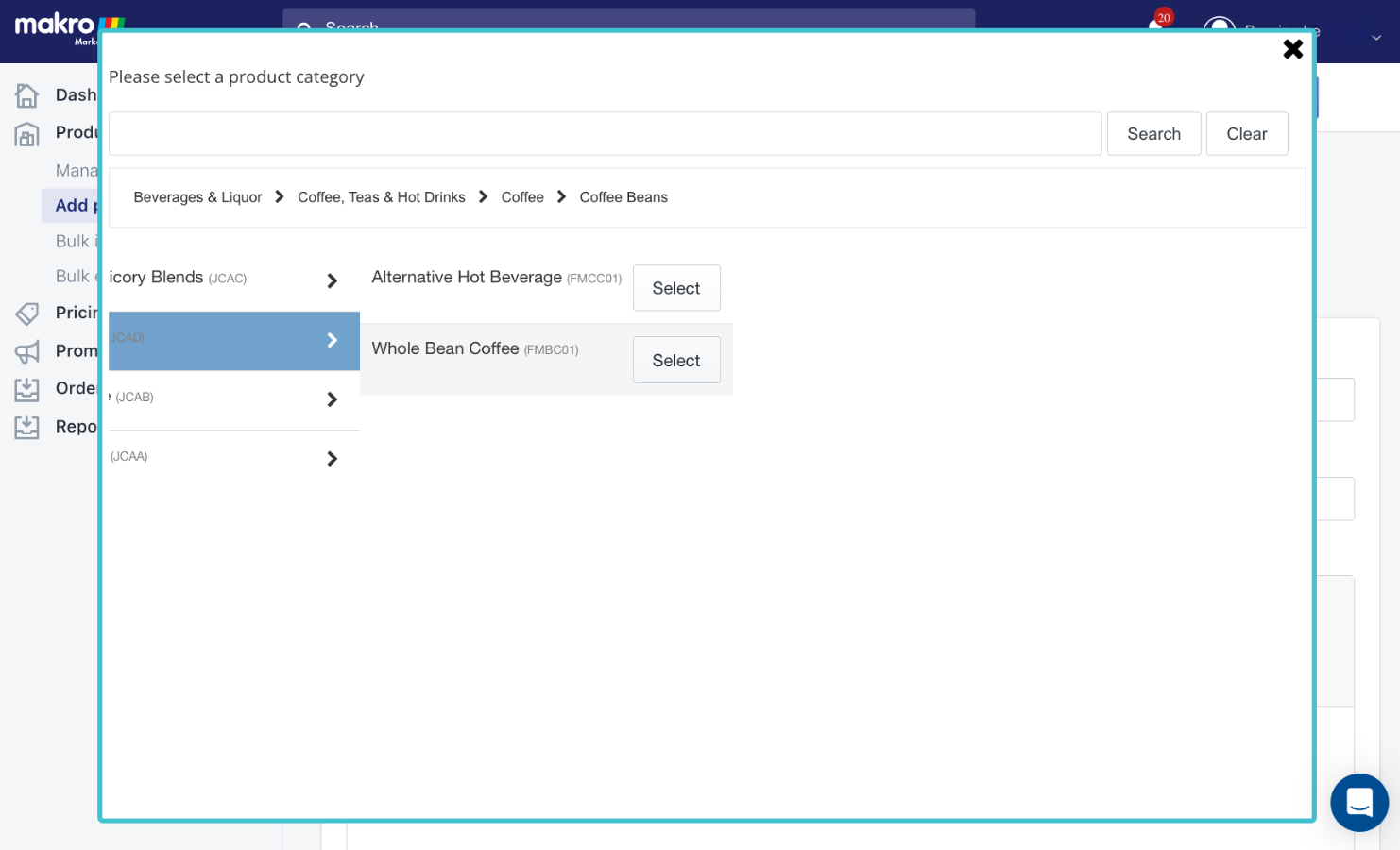Click the Reports download icon in sidebar
Image resolution: width=1400 pixels, height=850 pixels.
click(27, 427)
